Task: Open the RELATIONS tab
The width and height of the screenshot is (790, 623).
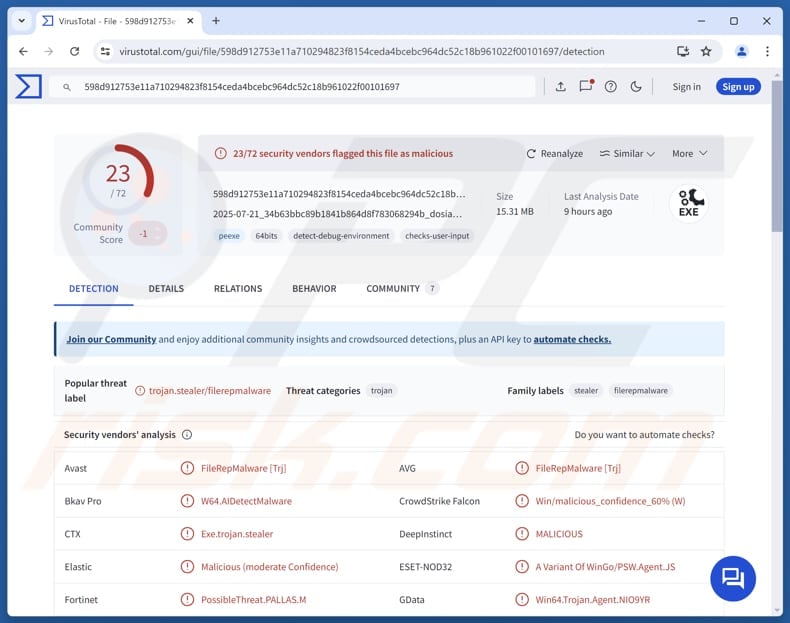Action: pyautogui.click(x=238, y=289)
